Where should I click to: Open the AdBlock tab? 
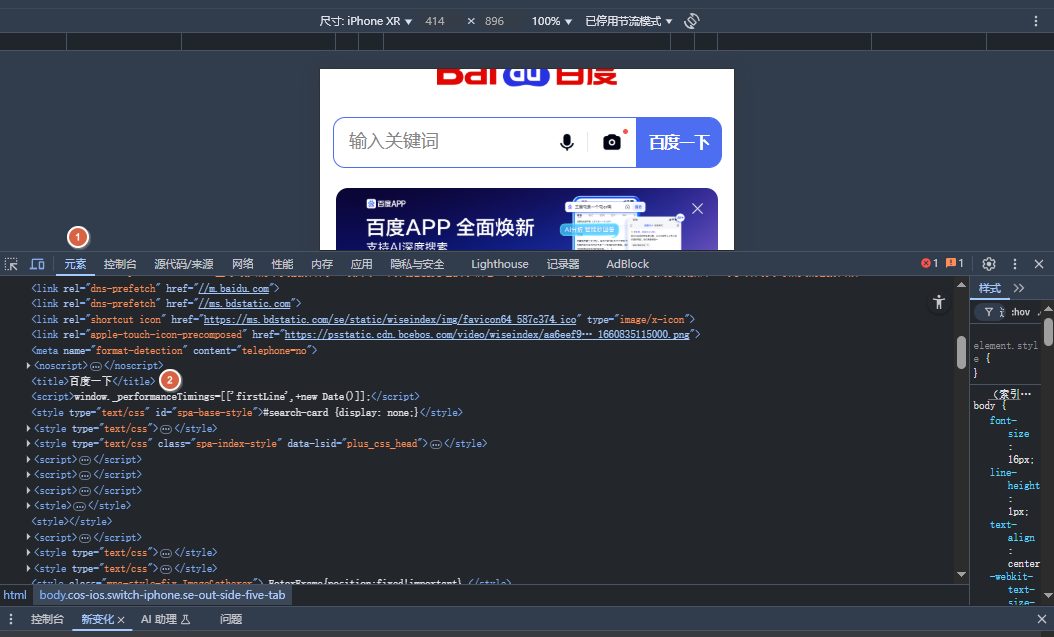pyautogui.click(x=627, y=264)
